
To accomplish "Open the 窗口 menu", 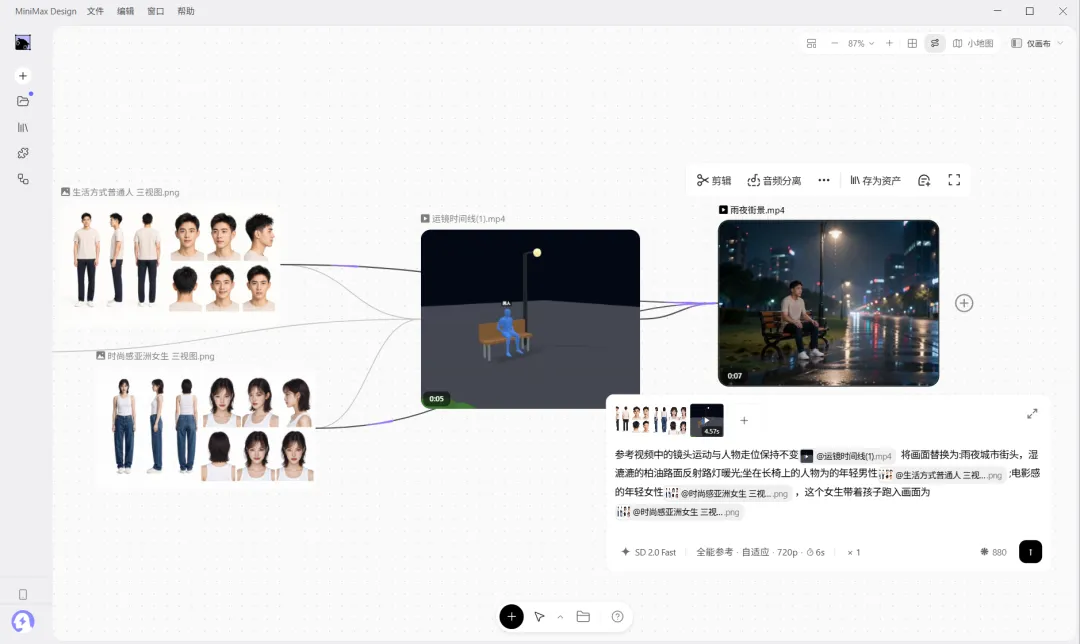I will coord(156,11).
